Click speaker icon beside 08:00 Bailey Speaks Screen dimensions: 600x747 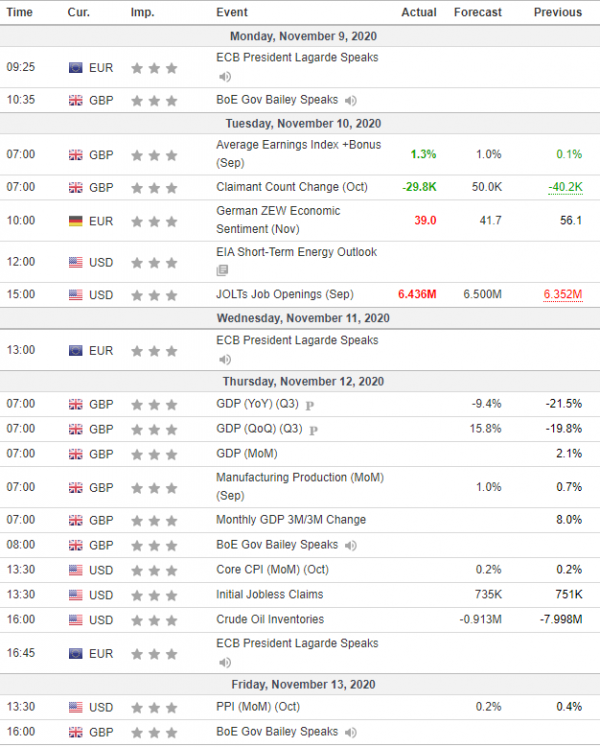(351, 545)
